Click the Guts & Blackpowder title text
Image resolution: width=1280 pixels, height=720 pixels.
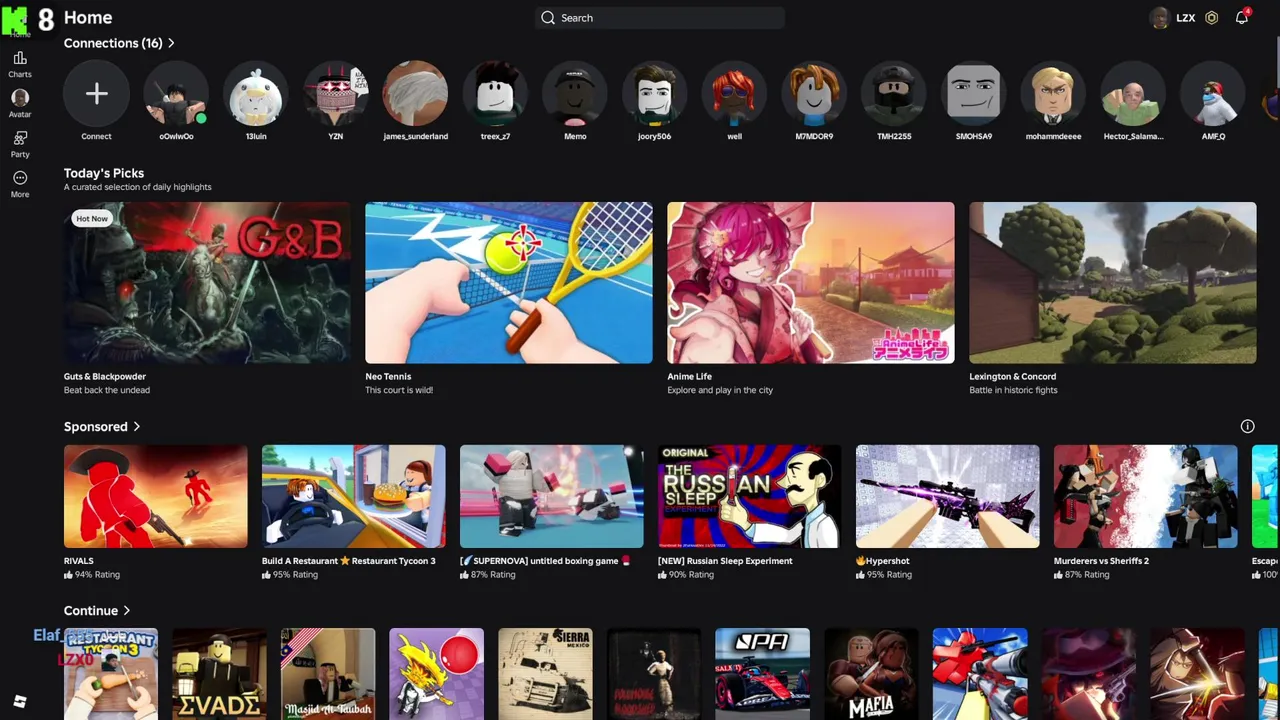[x=105, y=377]
